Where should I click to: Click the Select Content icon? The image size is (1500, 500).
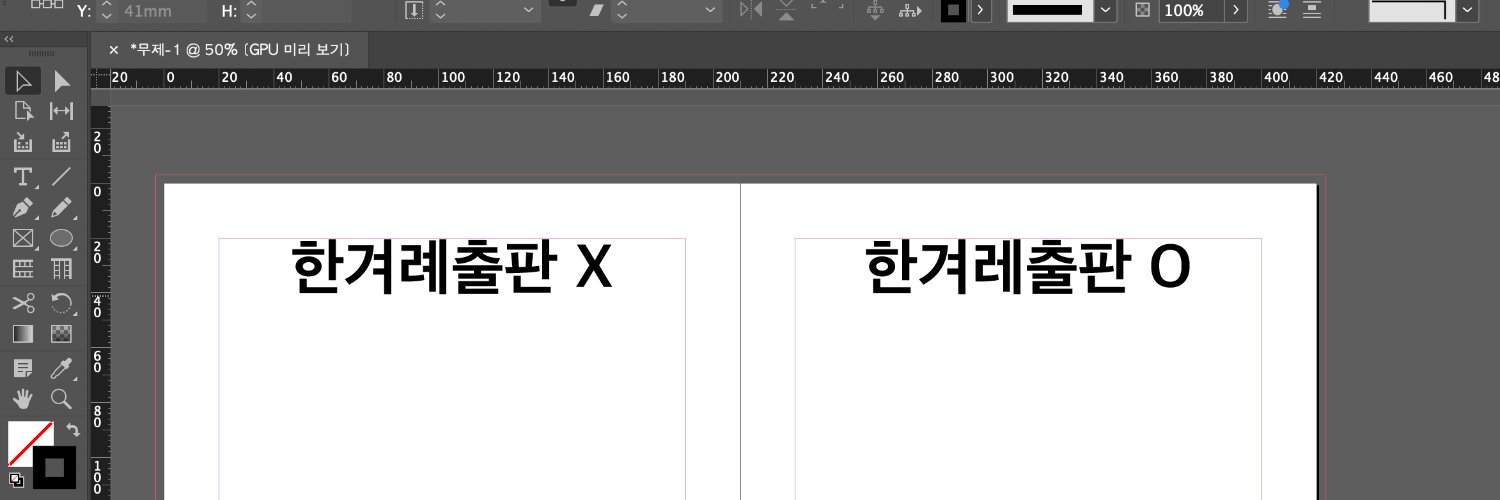[910, 10]
